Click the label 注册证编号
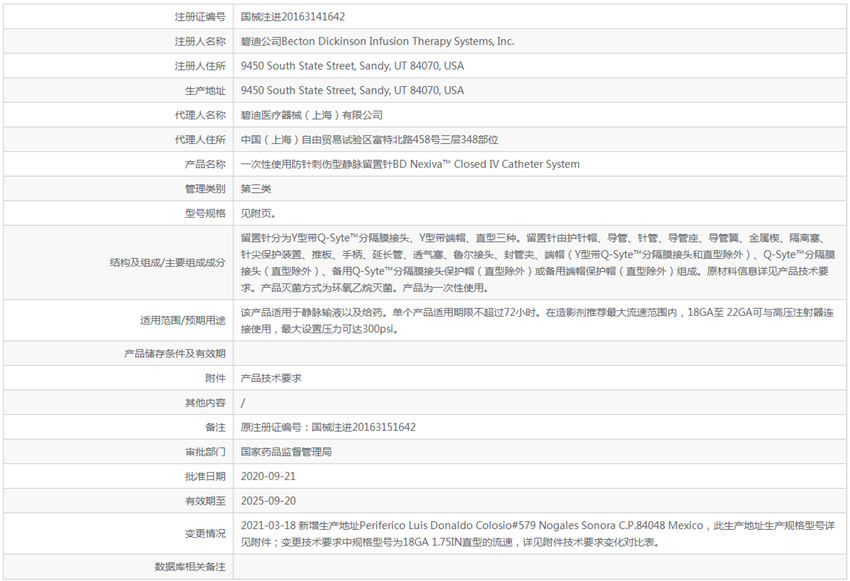Screen dimensions: 850x581 [x=200, y=17]
